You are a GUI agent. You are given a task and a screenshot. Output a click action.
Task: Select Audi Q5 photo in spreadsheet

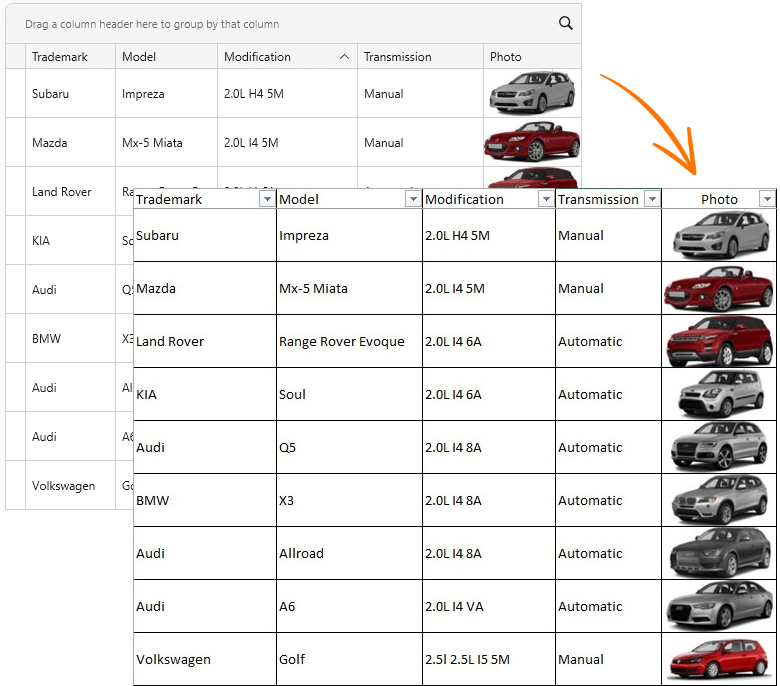click(x=719, y=447)
